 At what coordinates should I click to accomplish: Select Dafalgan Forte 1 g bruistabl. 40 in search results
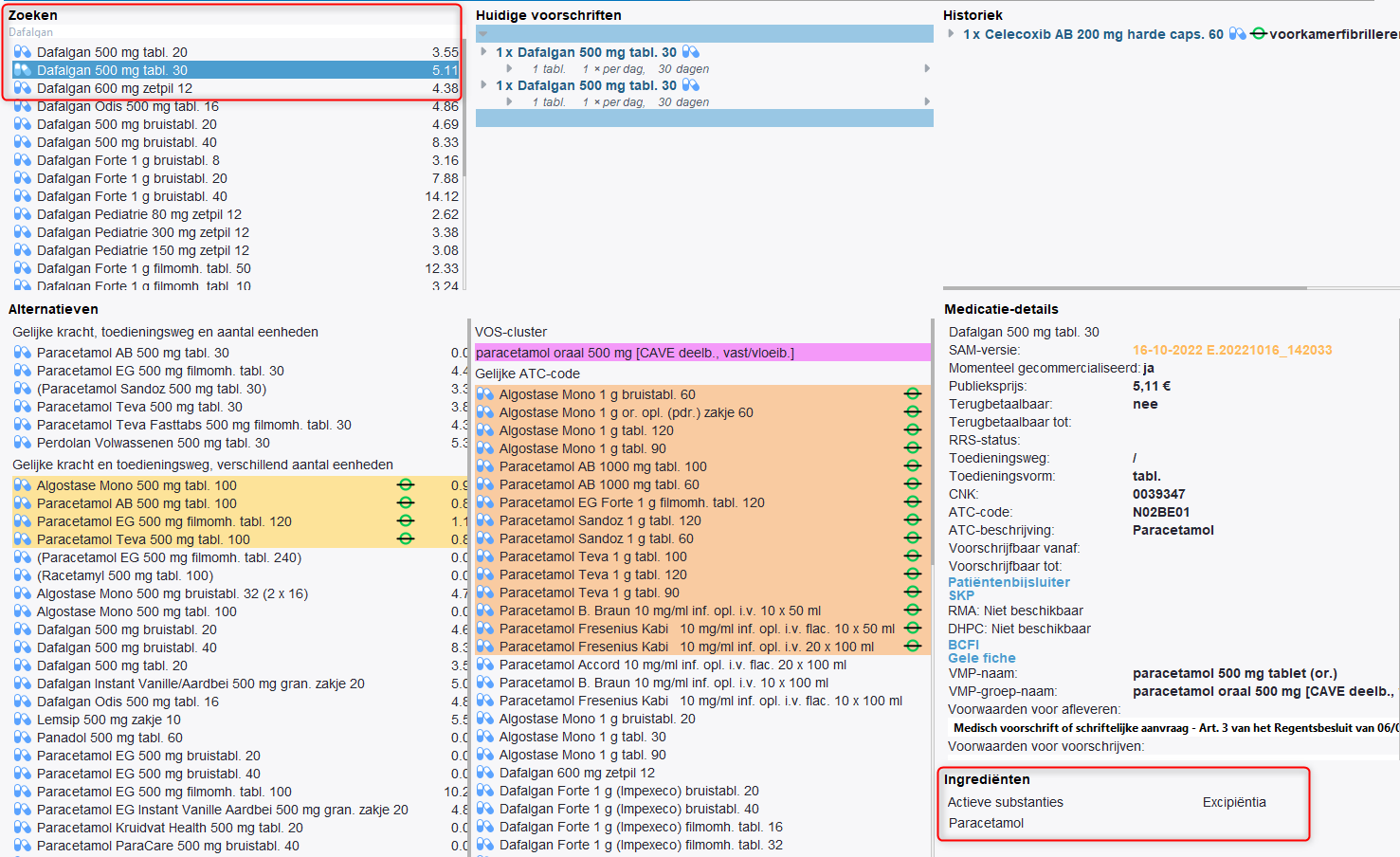click(x=235, y=196)
